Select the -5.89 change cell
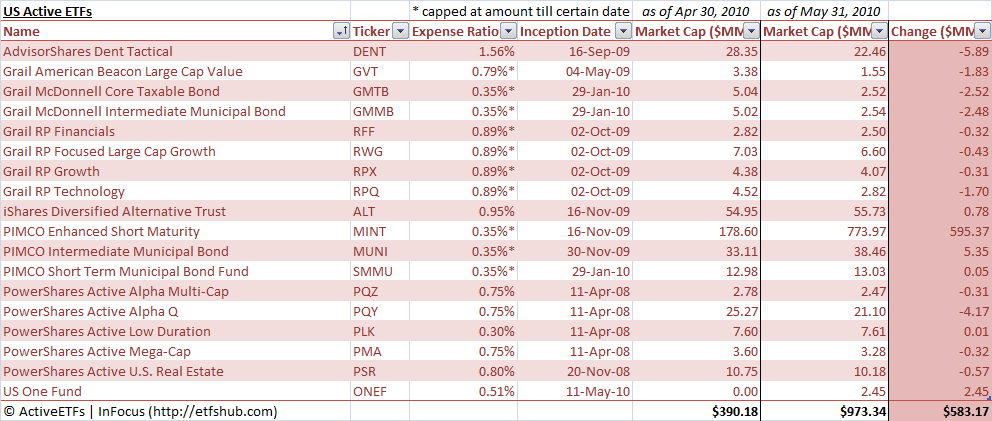The height and width of the screenshot is (421, 992). (x=941, y=51)
